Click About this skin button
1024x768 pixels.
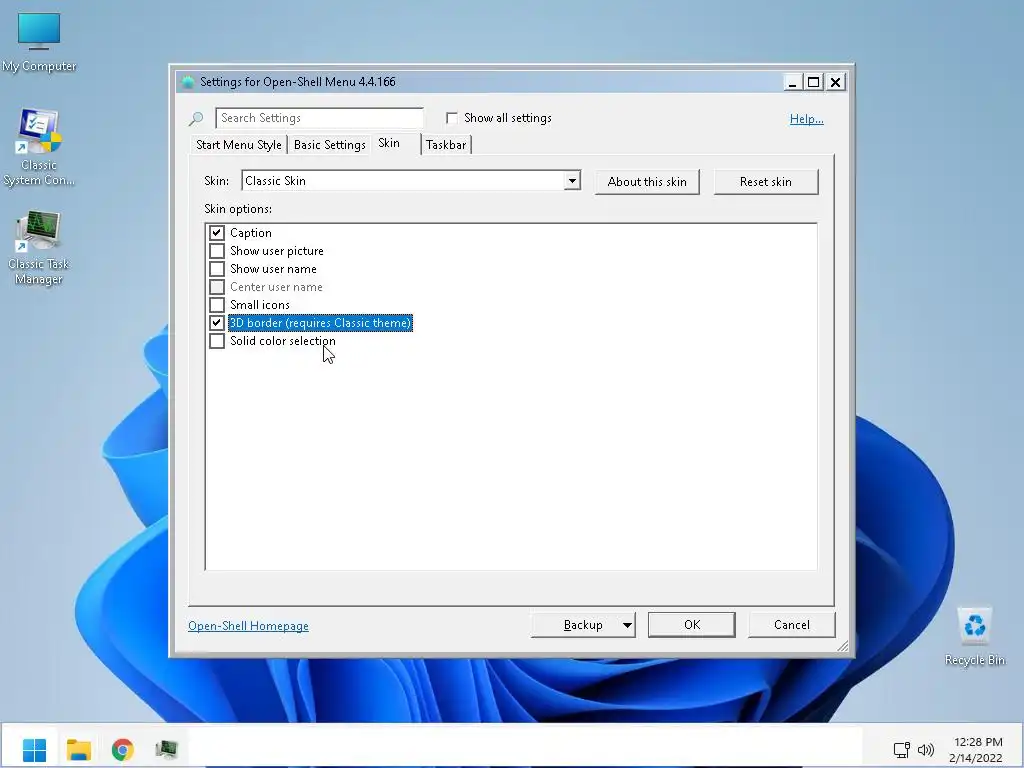(x=647, y=182)
